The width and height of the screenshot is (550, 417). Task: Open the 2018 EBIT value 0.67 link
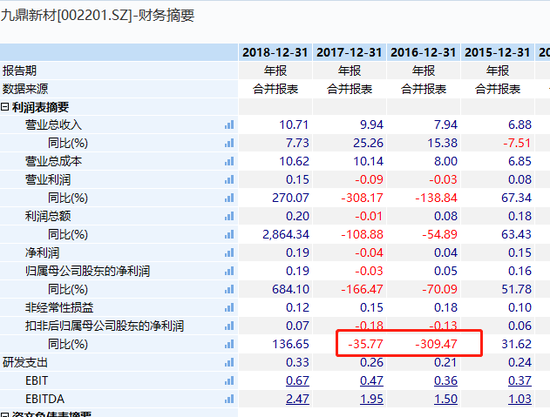[297, 381]
